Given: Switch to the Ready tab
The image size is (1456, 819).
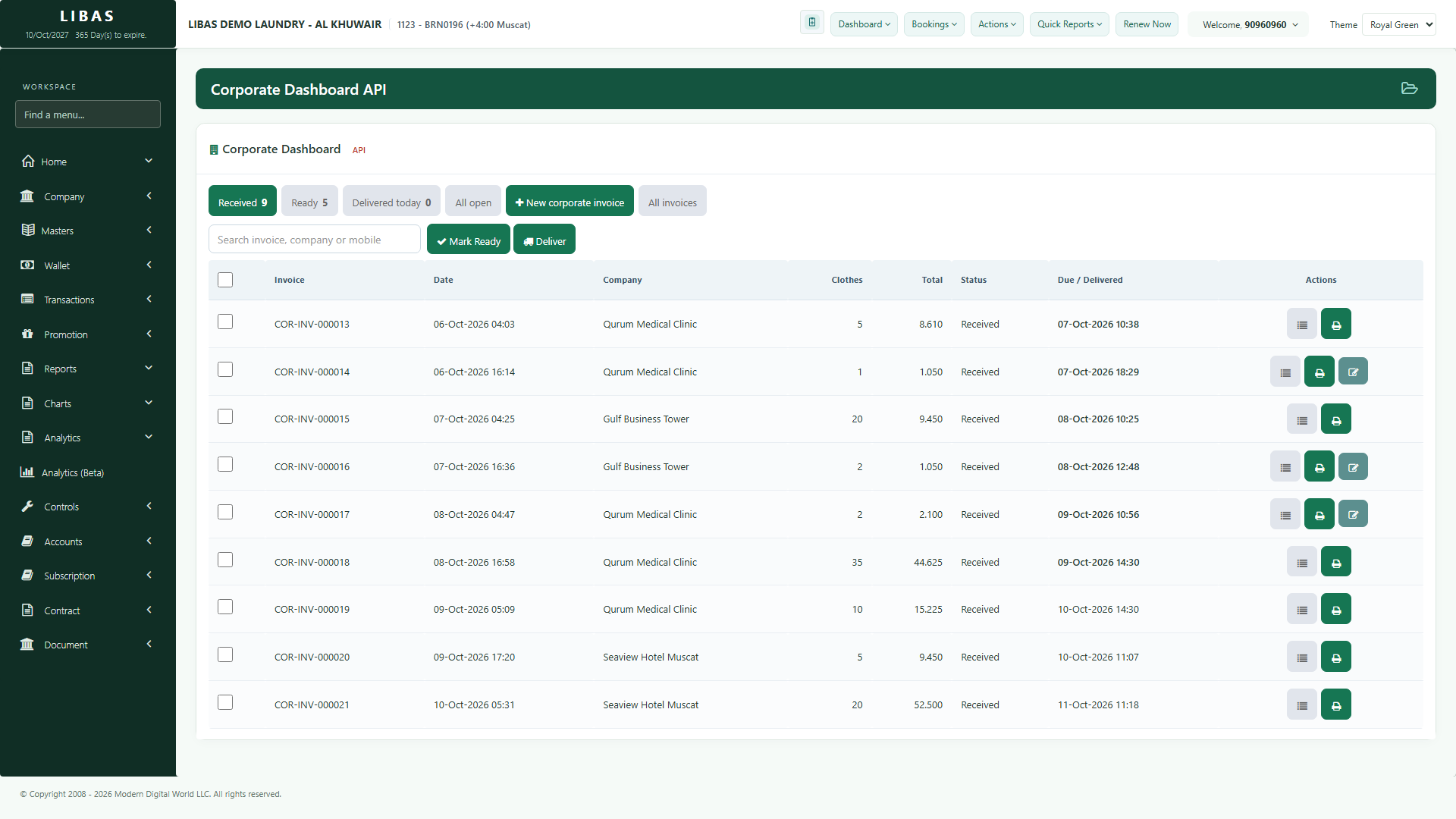Looking at the screenshot, I should (x=309, y=202).
